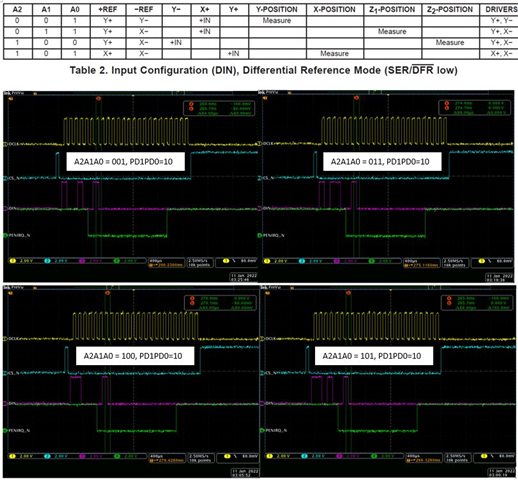This screenshot has width=518, height=480.
Task: Open the 001 oscilloscope capture image
Action: point(131,187)
